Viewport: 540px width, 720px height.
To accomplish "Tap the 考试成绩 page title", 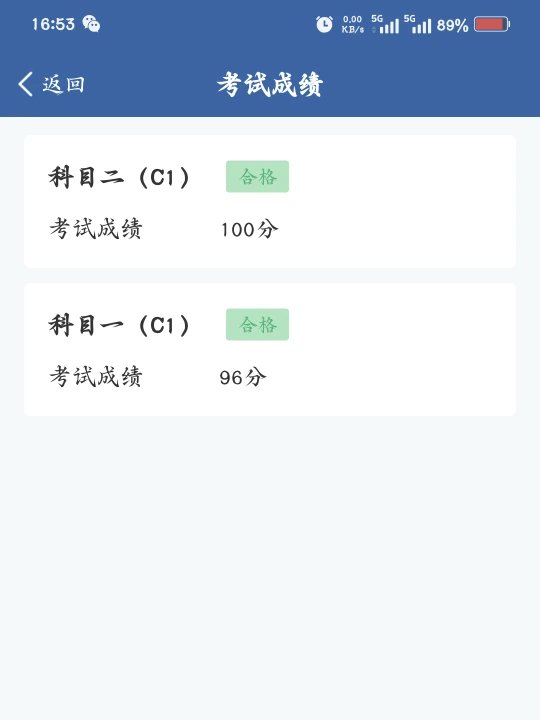I will [270, 84].
